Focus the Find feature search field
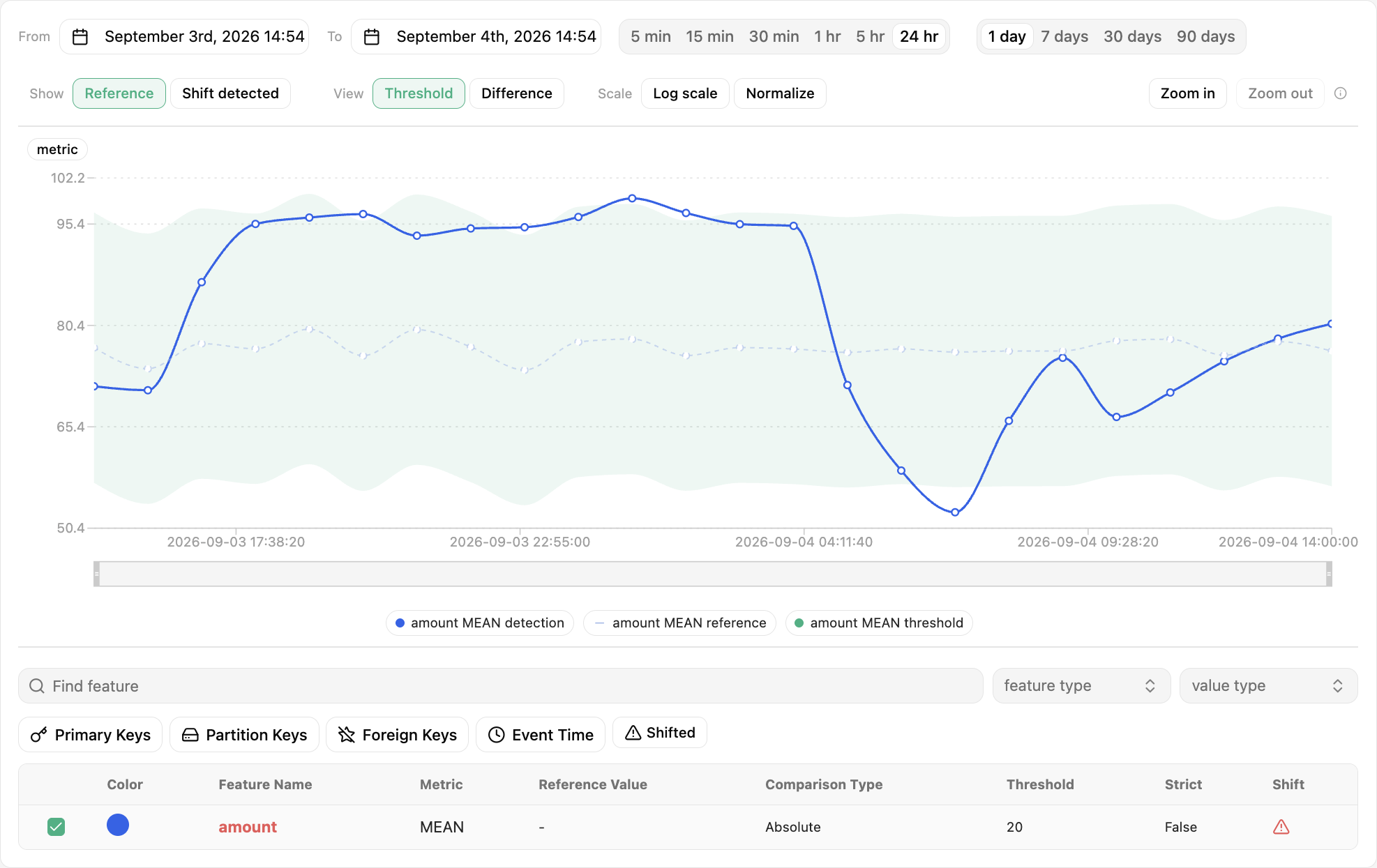 501,686
